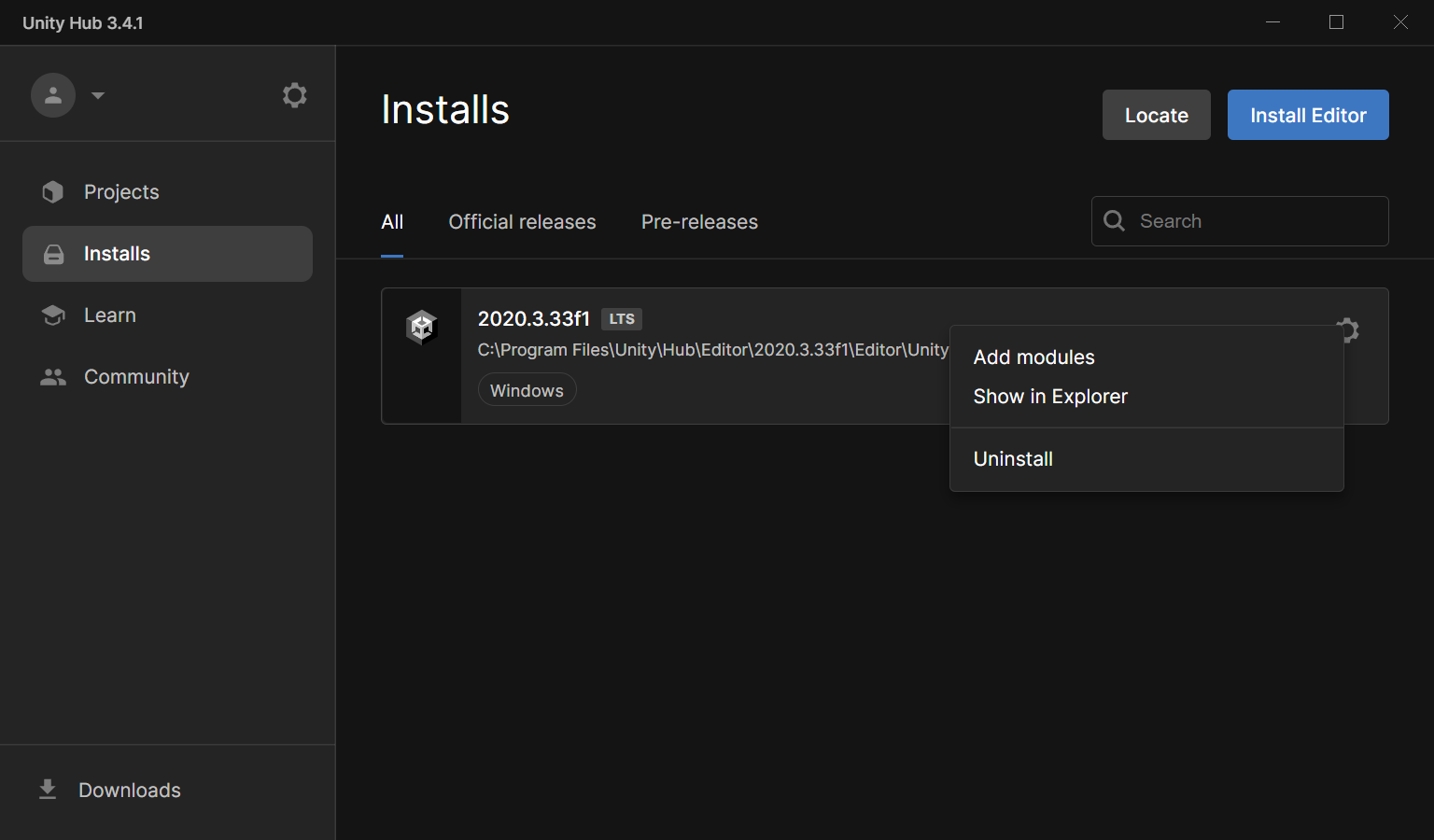Screen dimensions: 1434x840
Task: Click the search magnifier icon
Action: click(1114, 221)
